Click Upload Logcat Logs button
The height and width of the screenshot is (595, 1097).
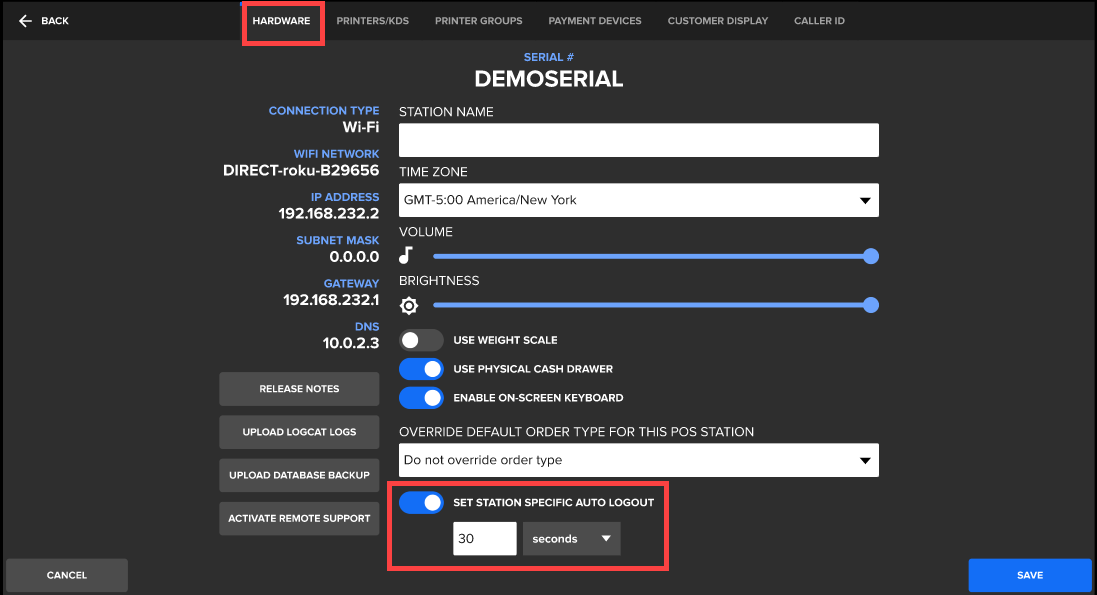299,432
